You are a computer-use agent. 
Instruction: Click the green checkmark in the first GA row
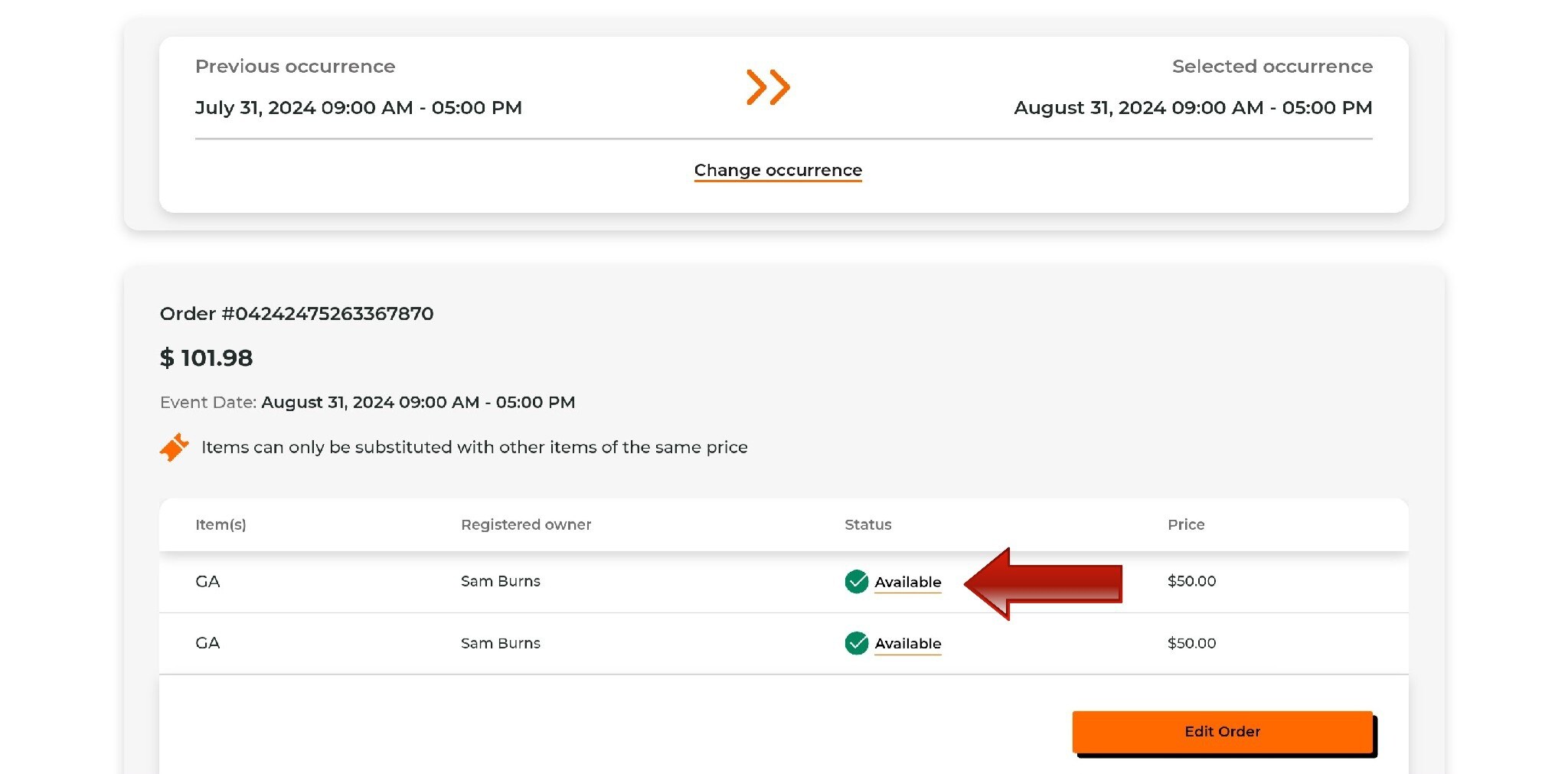(856, 582)
